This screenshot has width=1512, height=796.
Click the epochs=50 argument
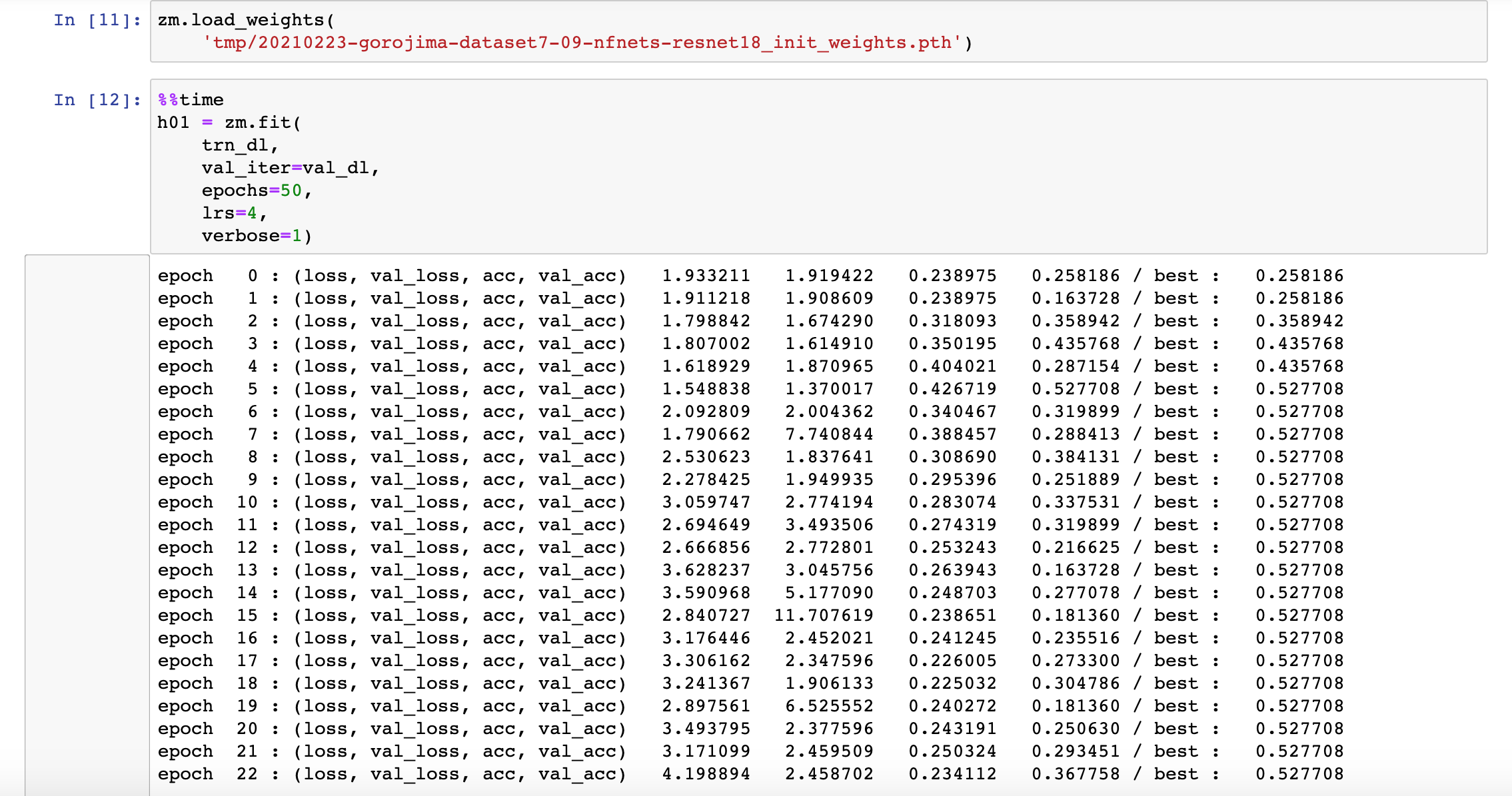(x=257, y=191)
